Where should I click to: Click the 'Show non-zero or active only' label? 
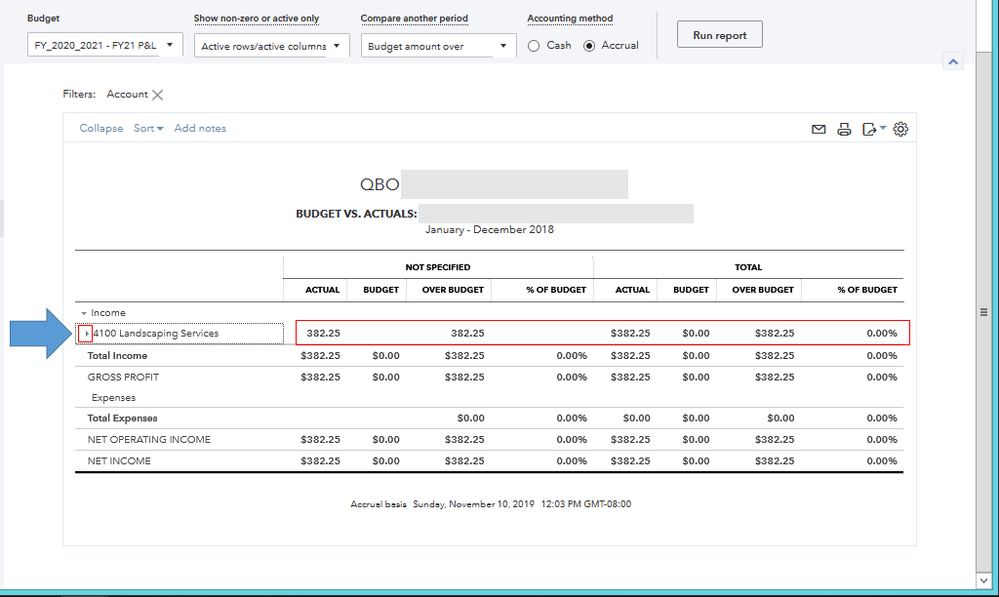[257, 18]
